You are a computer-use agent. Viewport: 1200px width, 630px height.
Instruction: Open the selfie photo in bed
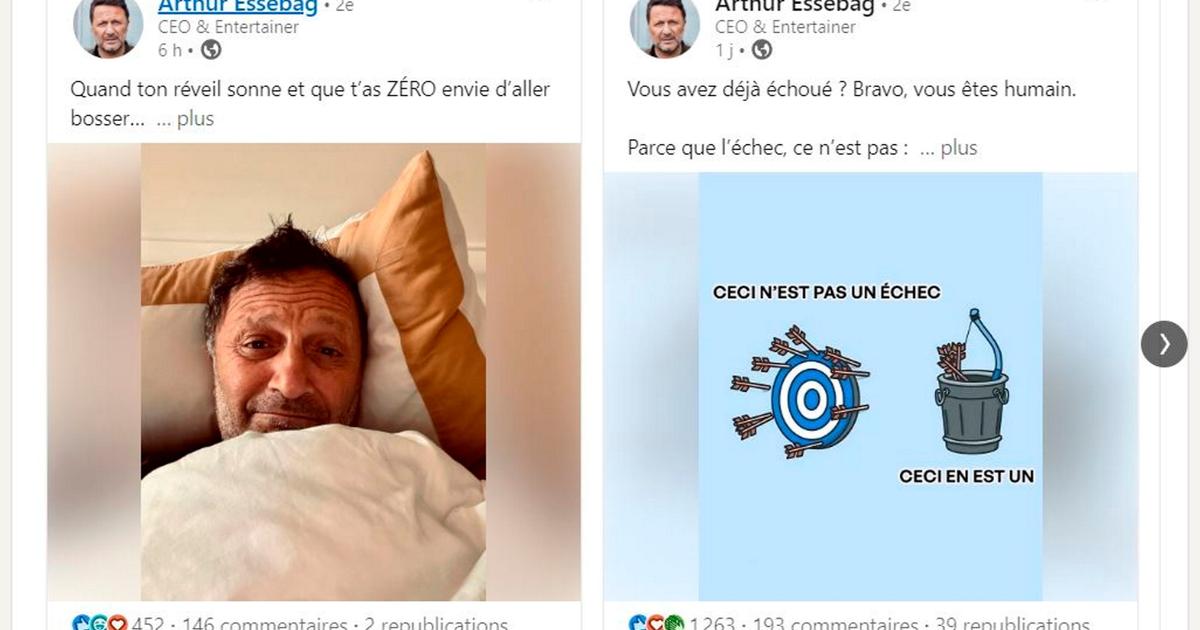click(314, 372)
